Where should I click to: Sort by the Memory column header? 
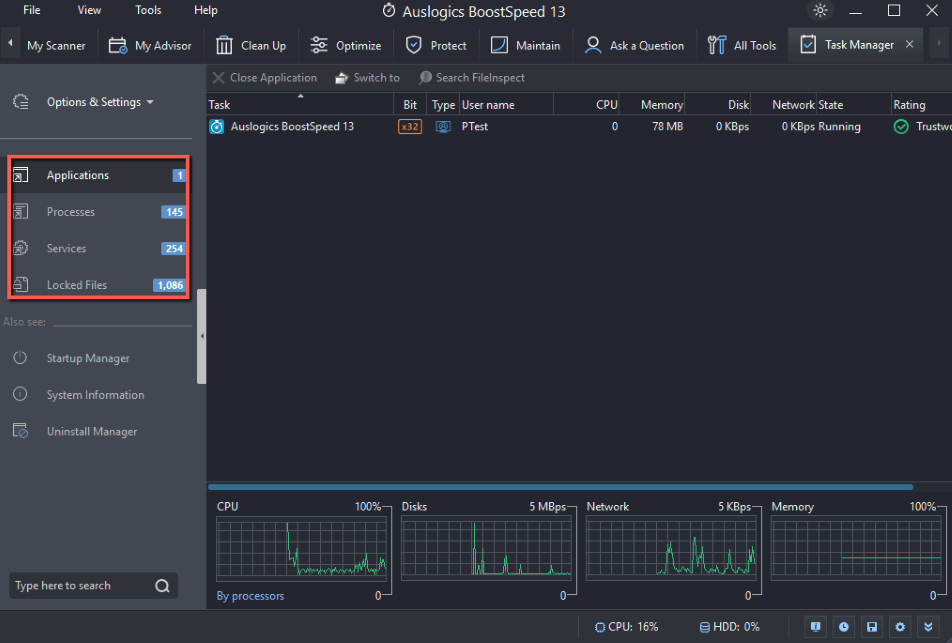(x=652, y=104)
